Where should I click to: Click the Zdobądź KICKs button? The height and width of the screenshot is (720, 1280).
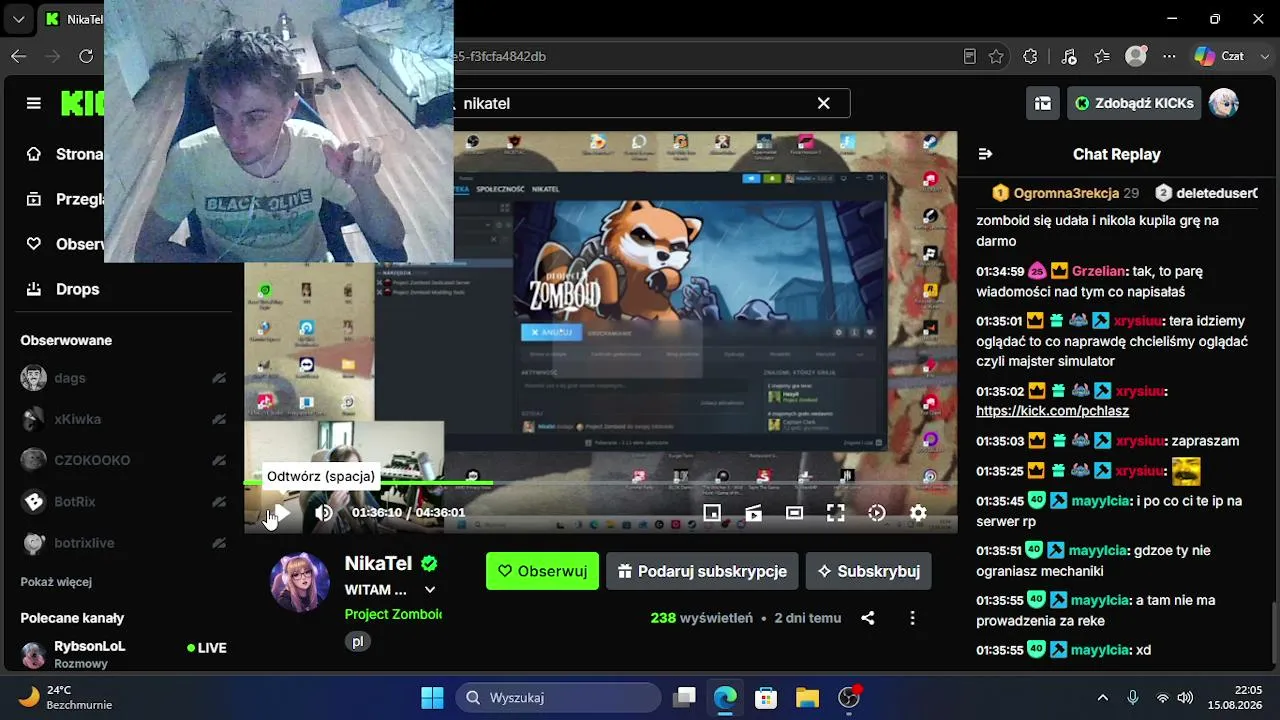point(1134,103)
